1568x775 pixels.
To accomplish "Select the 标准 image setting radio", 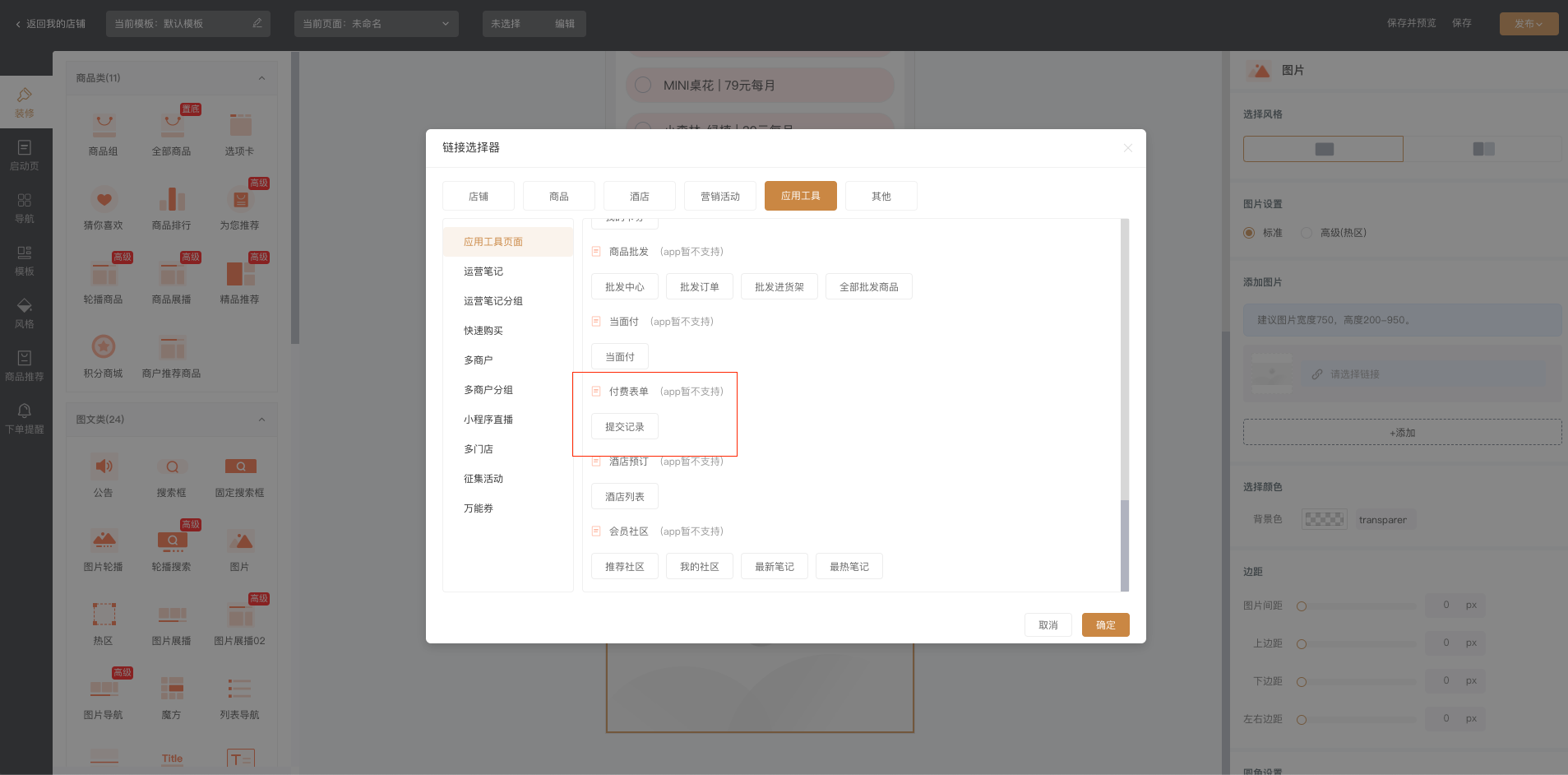I will click(1249, 233).
